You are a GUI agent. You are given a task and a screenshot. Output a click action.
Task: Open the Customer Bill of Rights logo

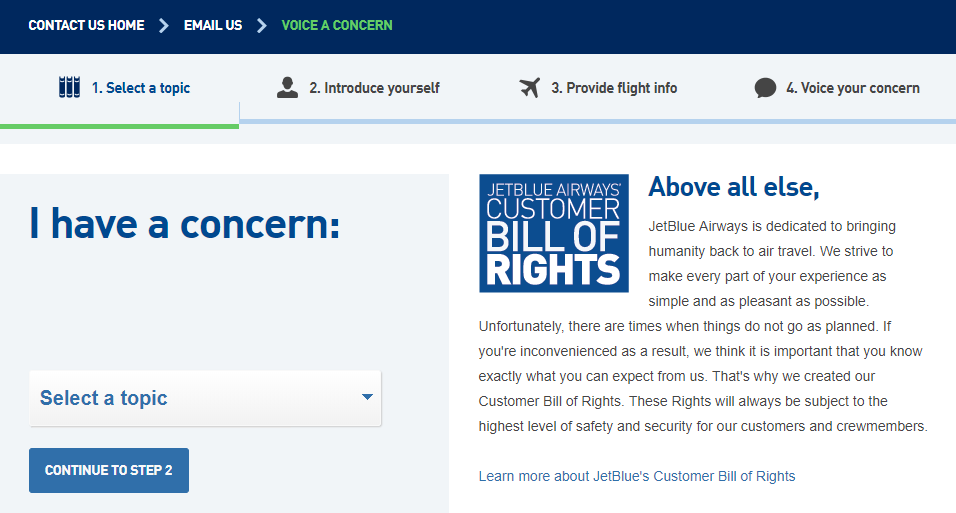pos(554,233)
